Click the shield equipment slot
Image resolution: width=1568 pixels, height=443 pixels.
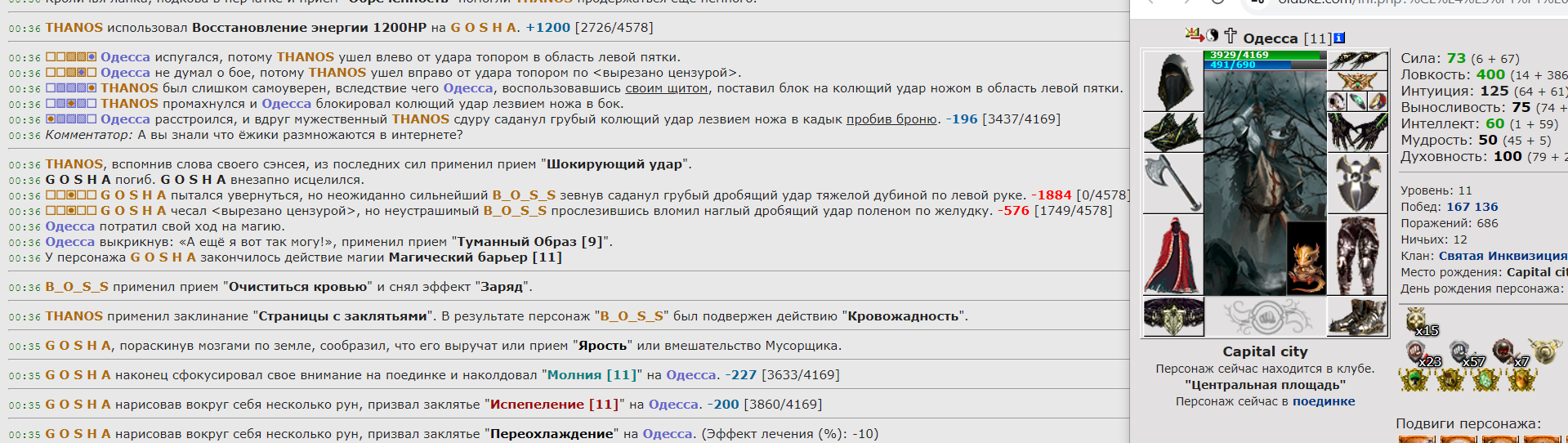1357,183
